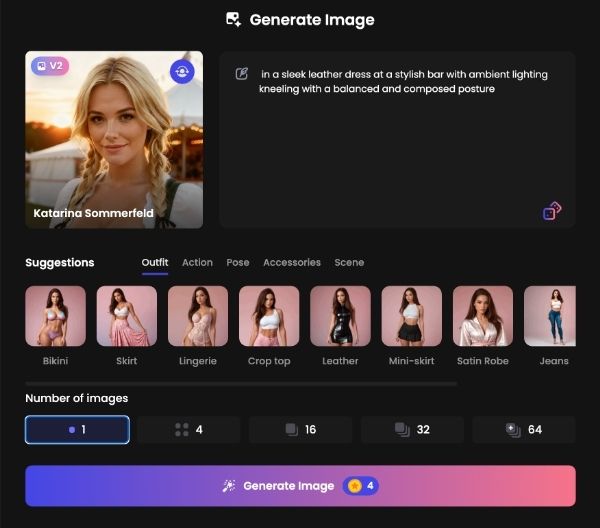Pick the Jeans outfit thumbnail

tap(550, 316)
